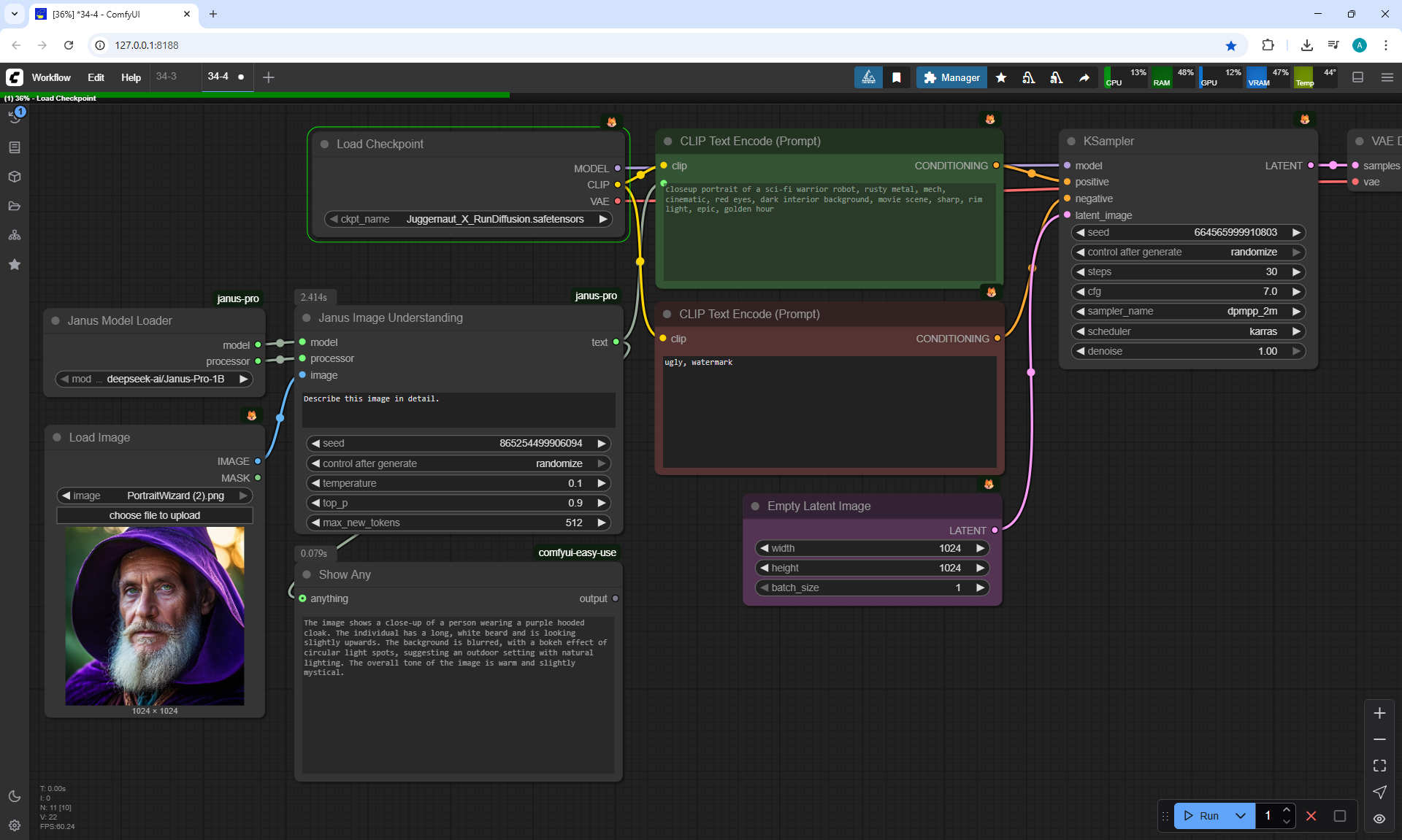This screenshot has width=1402, height=840.
Task: Click the temperature slider in Janus node
Action: [x=459, y=483]
